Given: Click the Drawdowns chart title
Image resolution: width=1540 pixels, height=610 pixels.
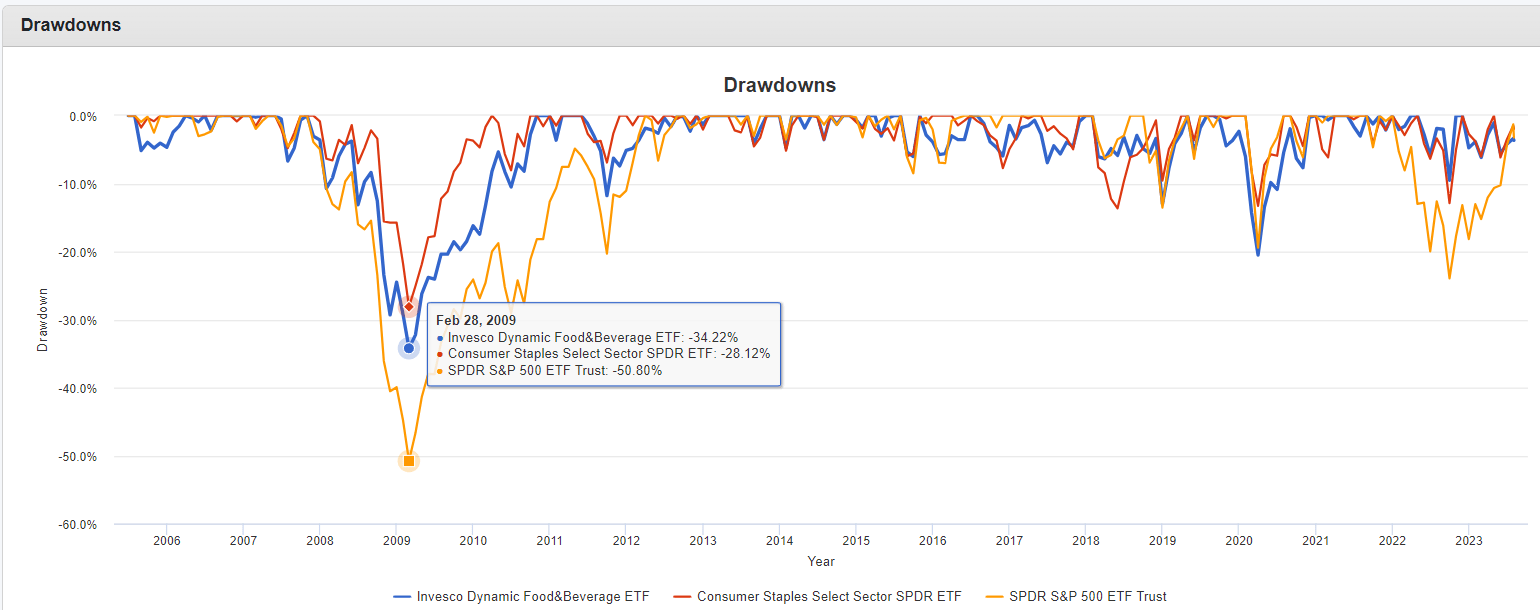Looking at the screenshot, I should coord(779,85).
